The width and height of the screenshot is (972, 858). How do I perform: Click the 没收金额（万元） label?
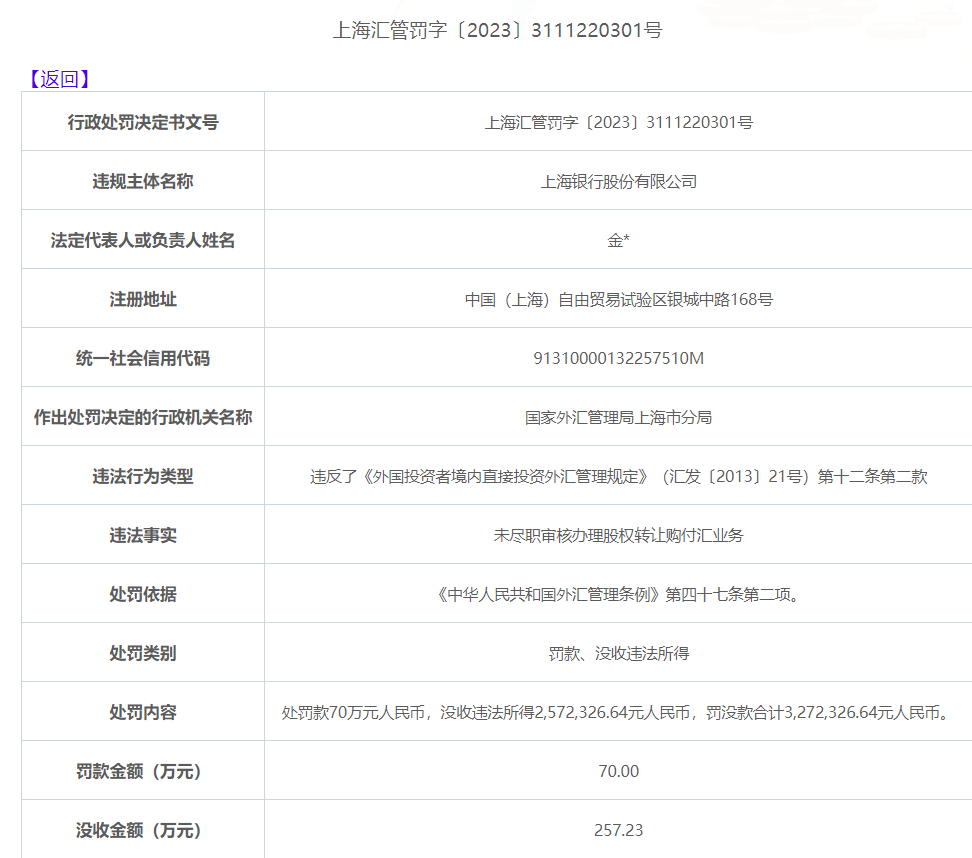139,830
